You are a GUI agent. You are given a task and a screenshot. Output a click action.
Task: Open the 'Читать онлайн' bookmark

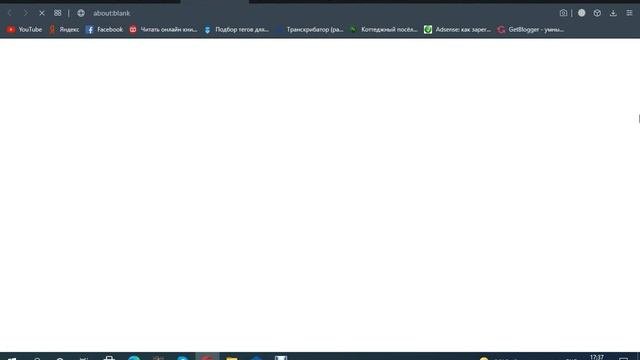[x=163, y=29]
